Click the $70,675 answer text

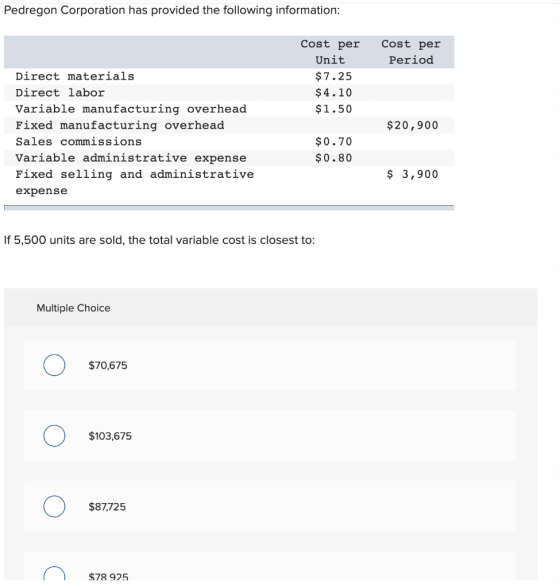point(108,365)
